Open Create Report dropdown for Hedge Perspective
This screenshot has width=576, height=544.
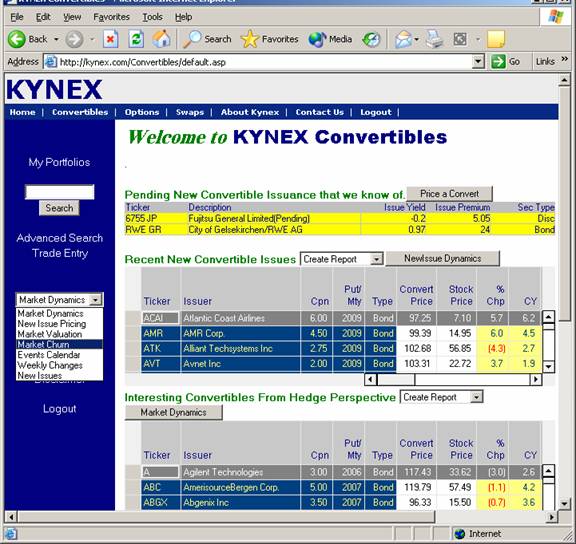pos(476,397)
